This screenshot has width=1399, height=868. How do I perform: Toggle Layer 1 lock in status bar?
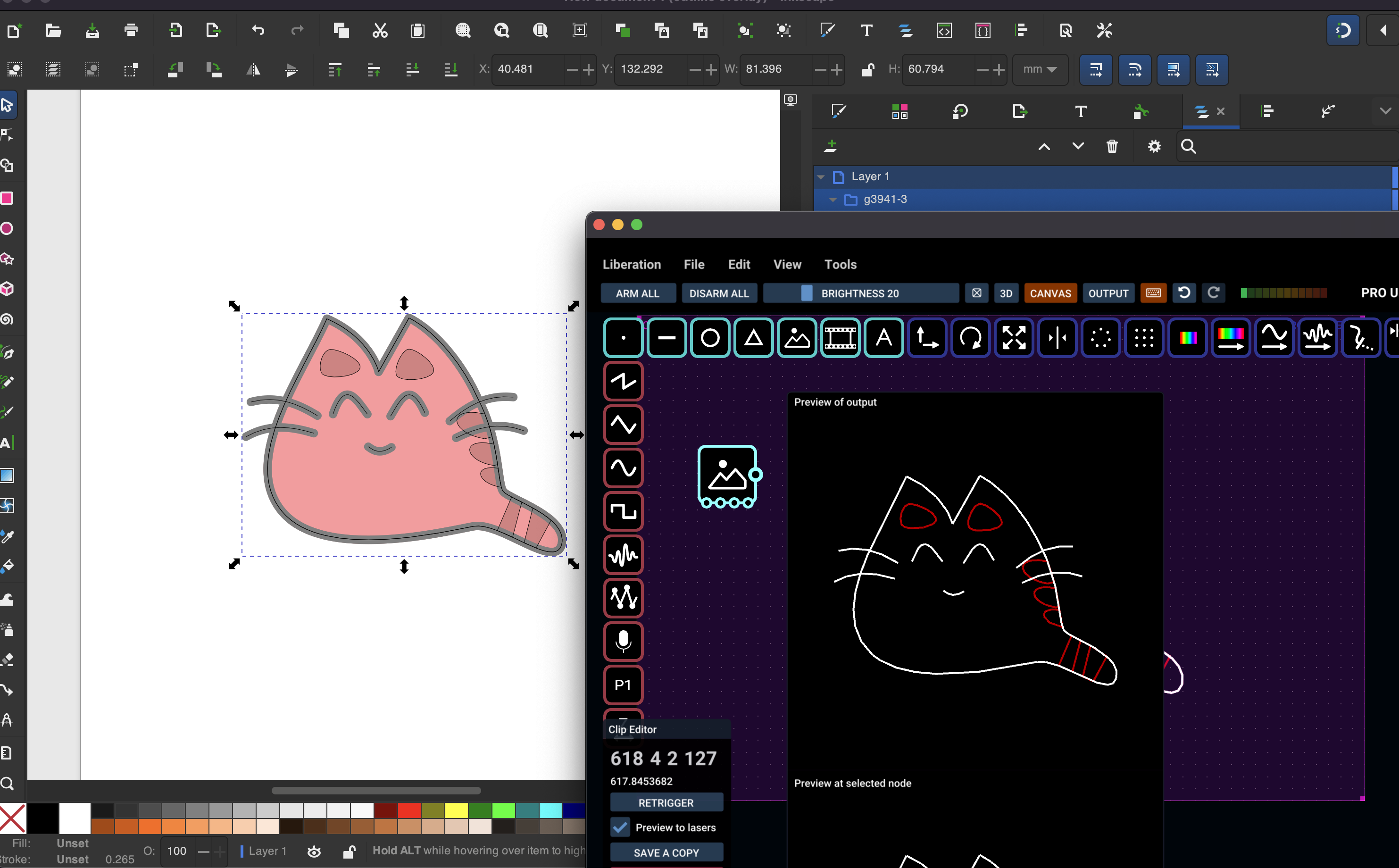[349, 851]
